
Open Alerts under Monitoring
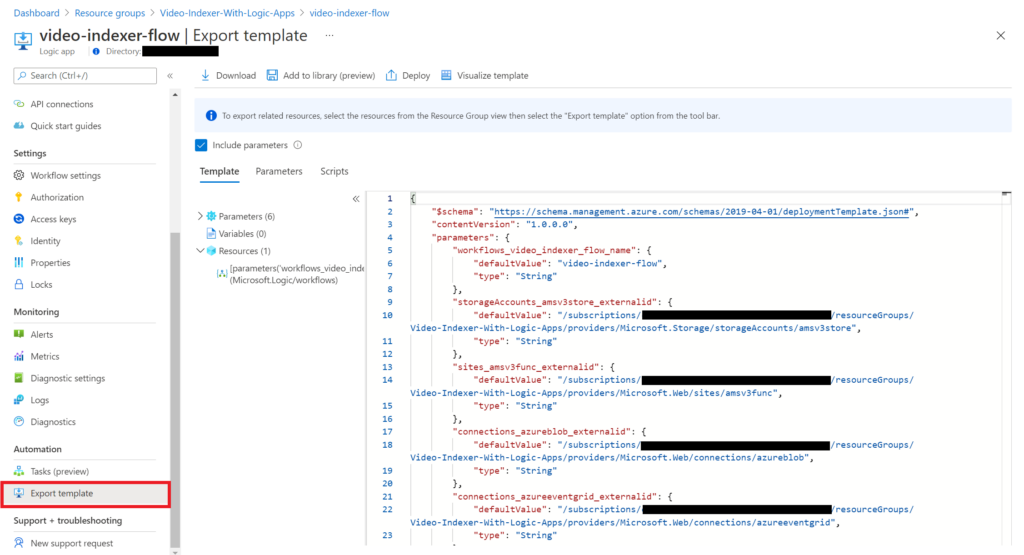41,334
